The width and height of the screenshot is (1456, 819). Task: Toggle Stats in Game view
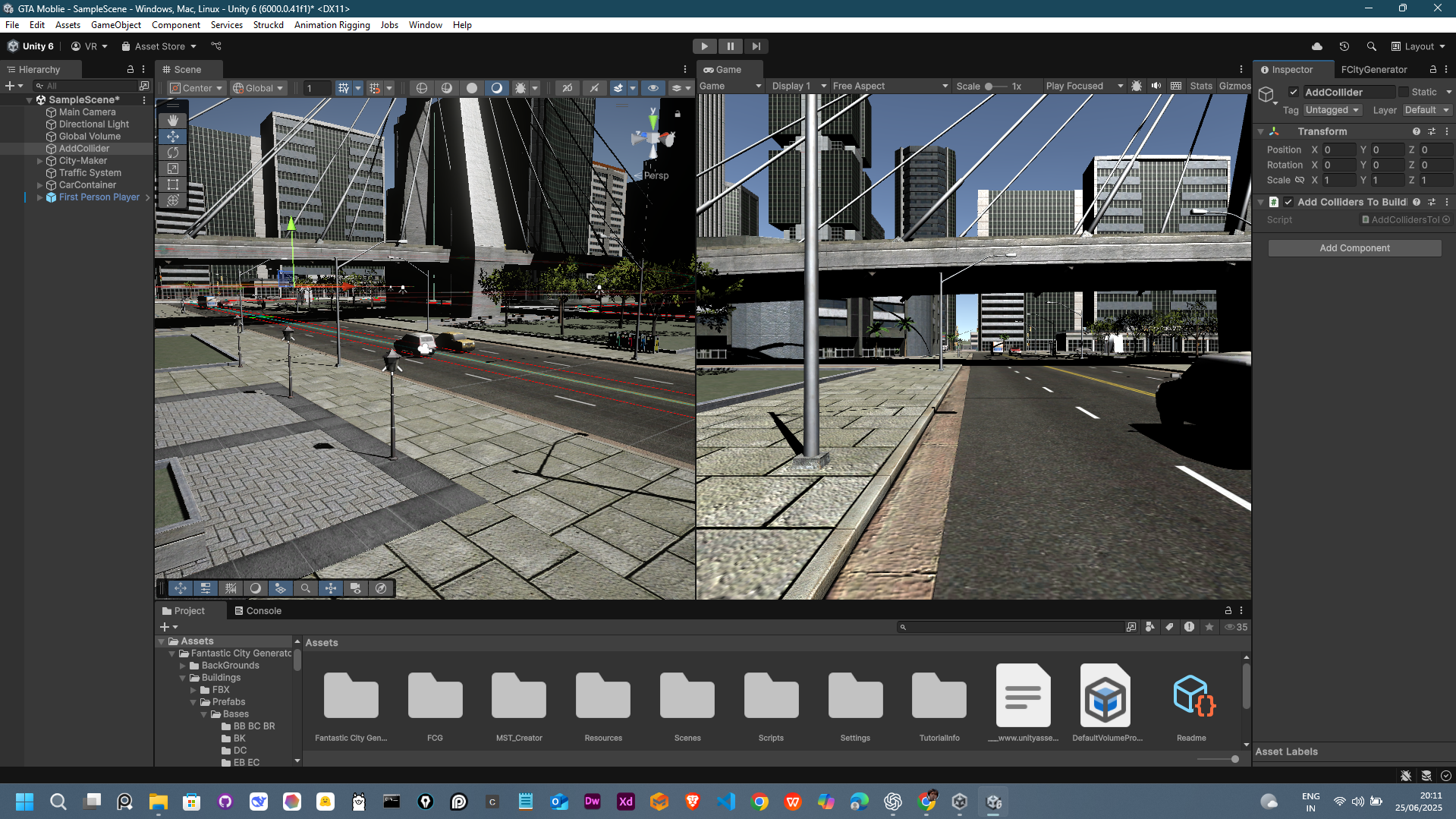[x=1201, y=86]
